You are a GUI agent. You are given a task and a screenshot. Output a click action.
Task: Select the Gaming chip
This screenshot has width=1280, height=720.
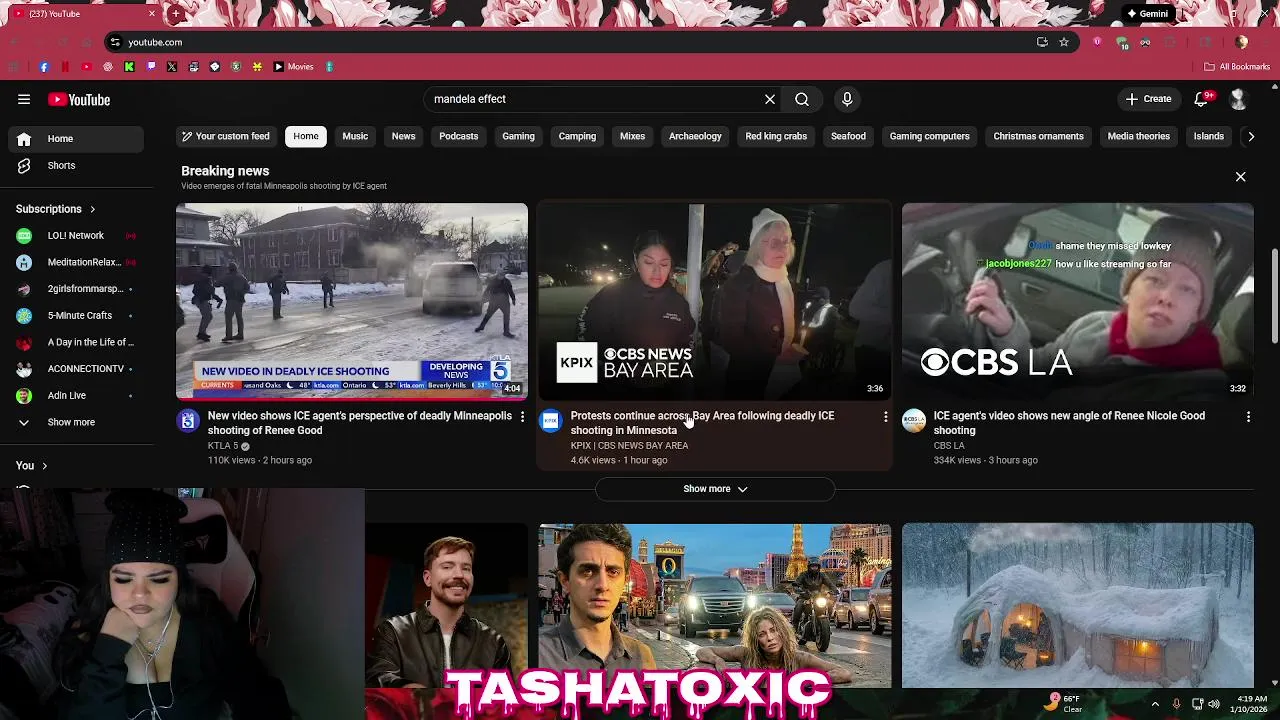[x=518, y=136]
